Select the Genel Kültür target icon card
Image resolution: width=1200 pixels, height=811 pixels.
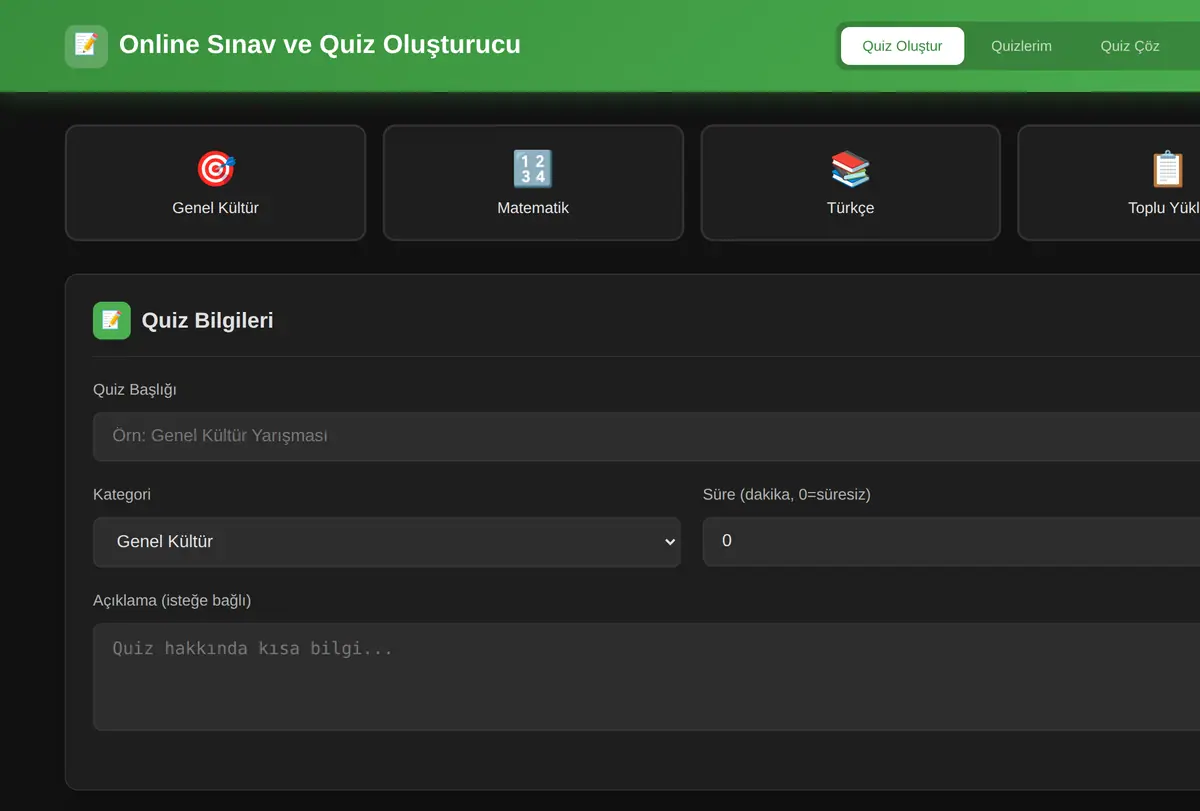[x=215, y=183]
